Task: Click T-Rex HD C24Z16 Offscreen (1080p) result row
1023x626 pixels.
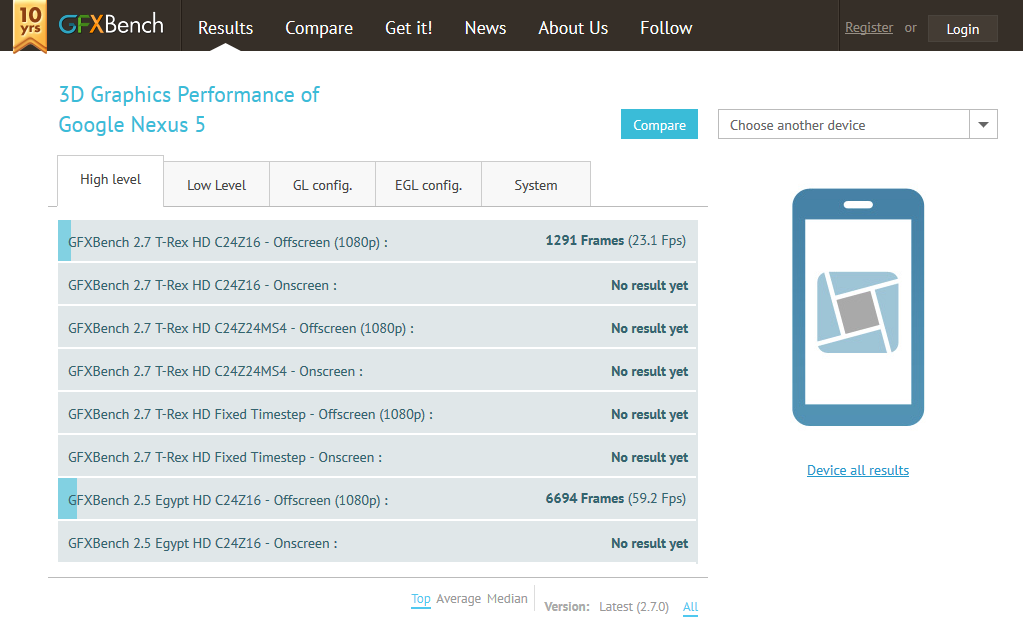Action: [x=378, y=241]
